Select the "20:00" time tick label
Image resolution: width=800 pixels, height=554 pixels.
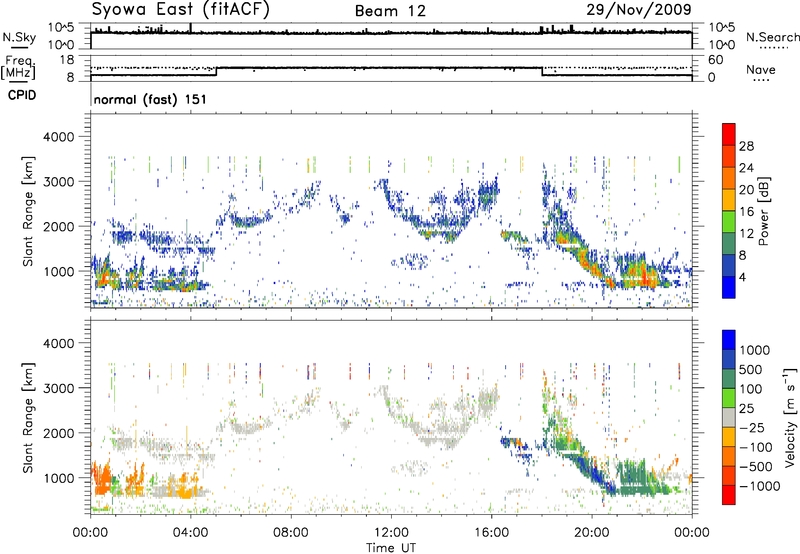[592, 533]
